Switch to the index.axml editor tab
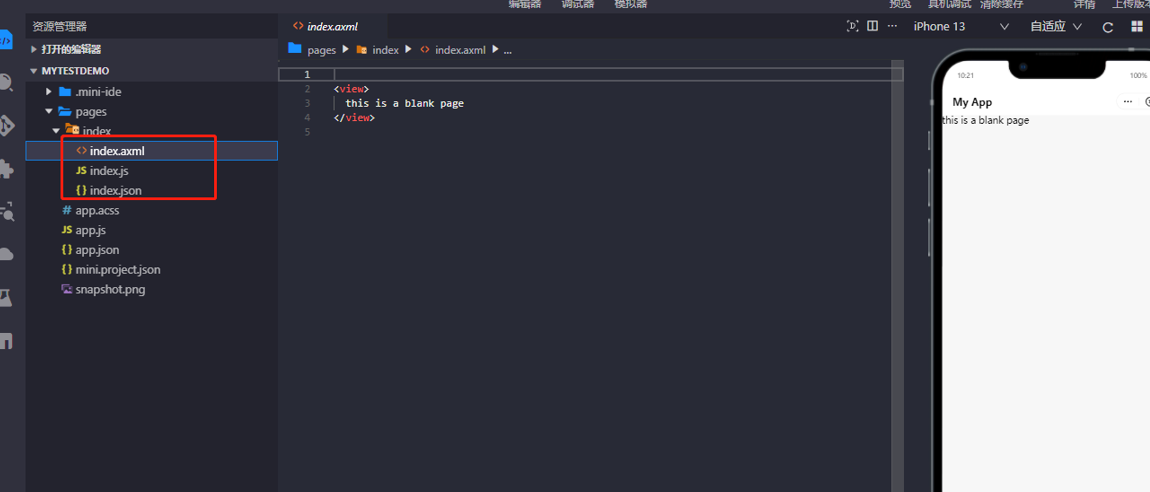Image resolution: width=1150 pixels, height=492 pixels. coord(333,26)
